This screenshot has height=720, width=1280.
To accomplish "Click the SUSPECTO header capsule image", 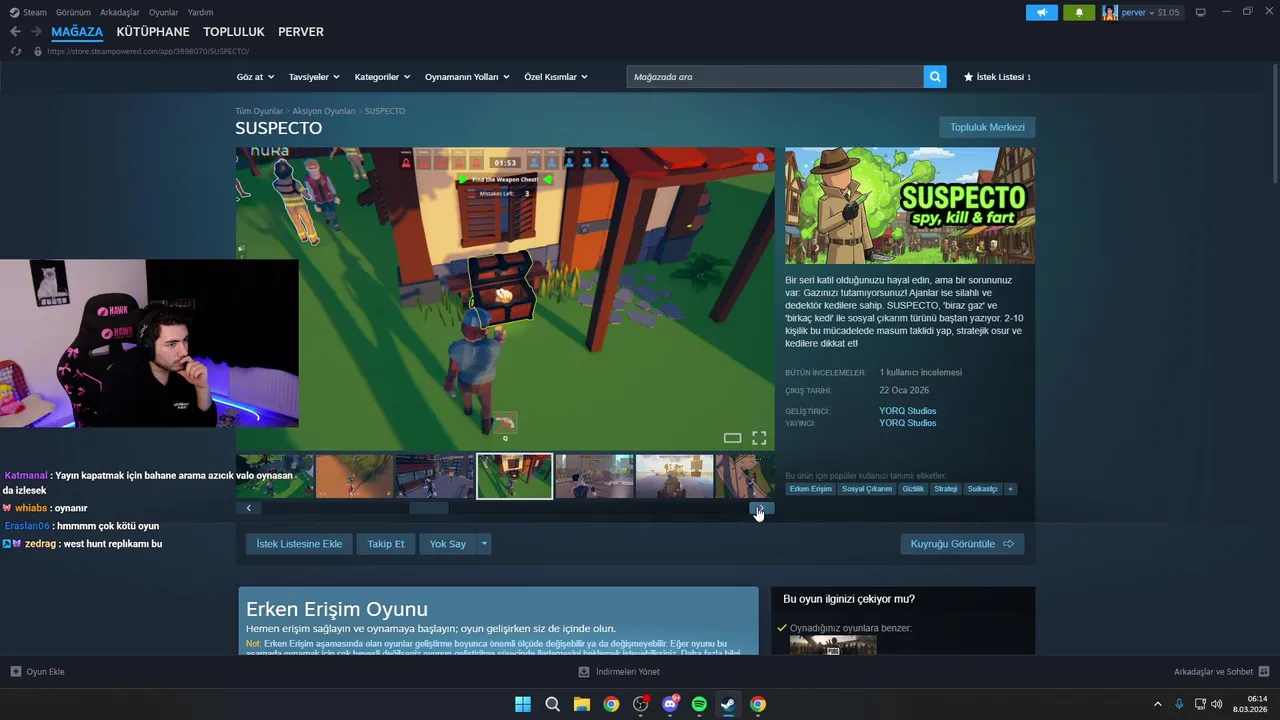I will [910, 205].
